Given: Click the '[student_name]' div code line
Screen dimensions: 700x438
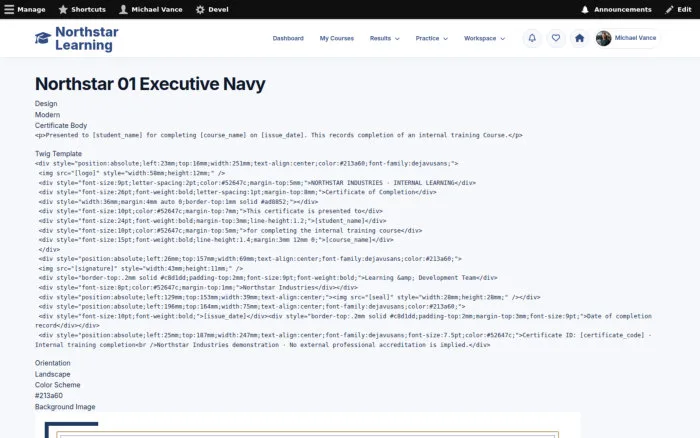Looking at the screenshot, I should [x=212, y=221].
